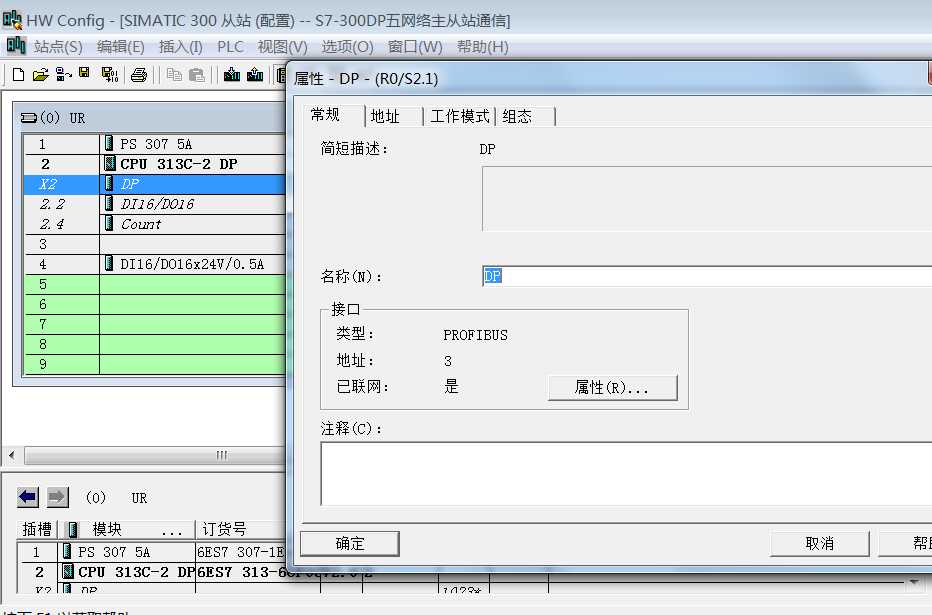Click the CPU icon beside CPU 313C-2 DP in the rack

click(109, 163)
